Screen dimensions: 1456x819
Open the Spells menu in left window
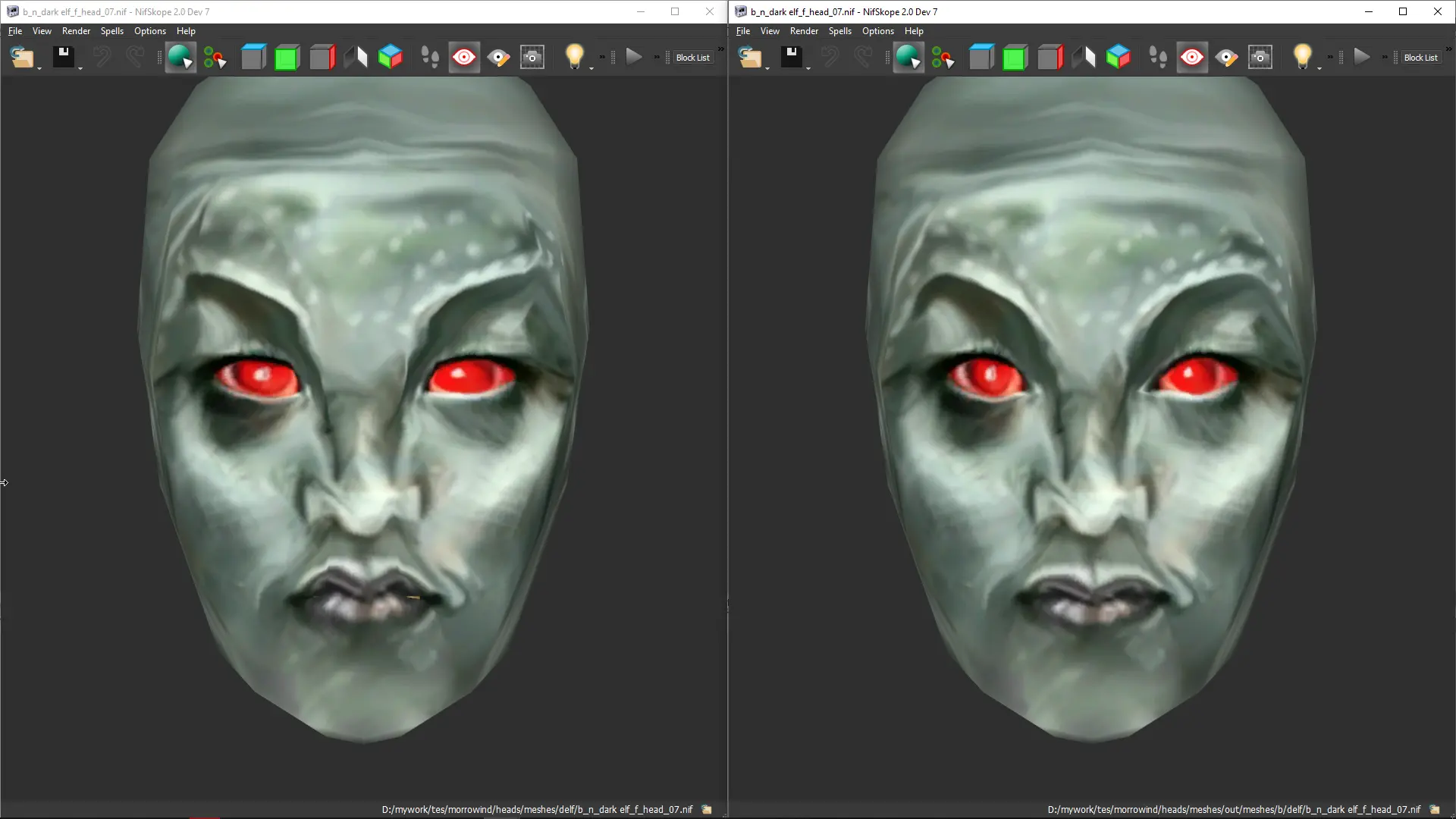point(112,31)
